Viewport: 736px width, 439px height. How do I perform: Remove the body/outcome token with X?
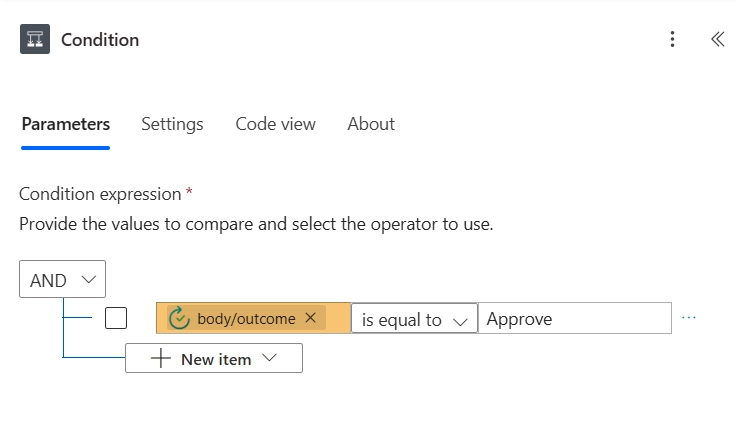click(x=310, y=318)
